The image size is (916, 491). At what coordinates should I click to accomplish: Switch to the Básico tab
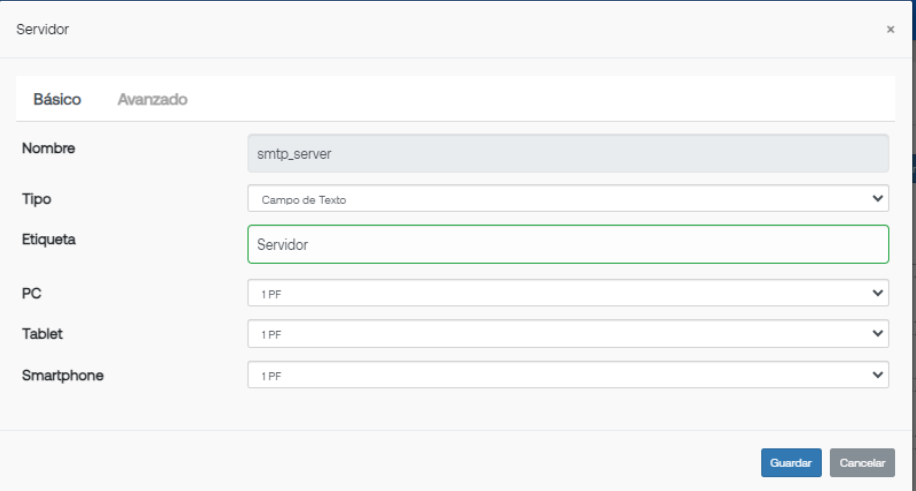pos(57,99)
